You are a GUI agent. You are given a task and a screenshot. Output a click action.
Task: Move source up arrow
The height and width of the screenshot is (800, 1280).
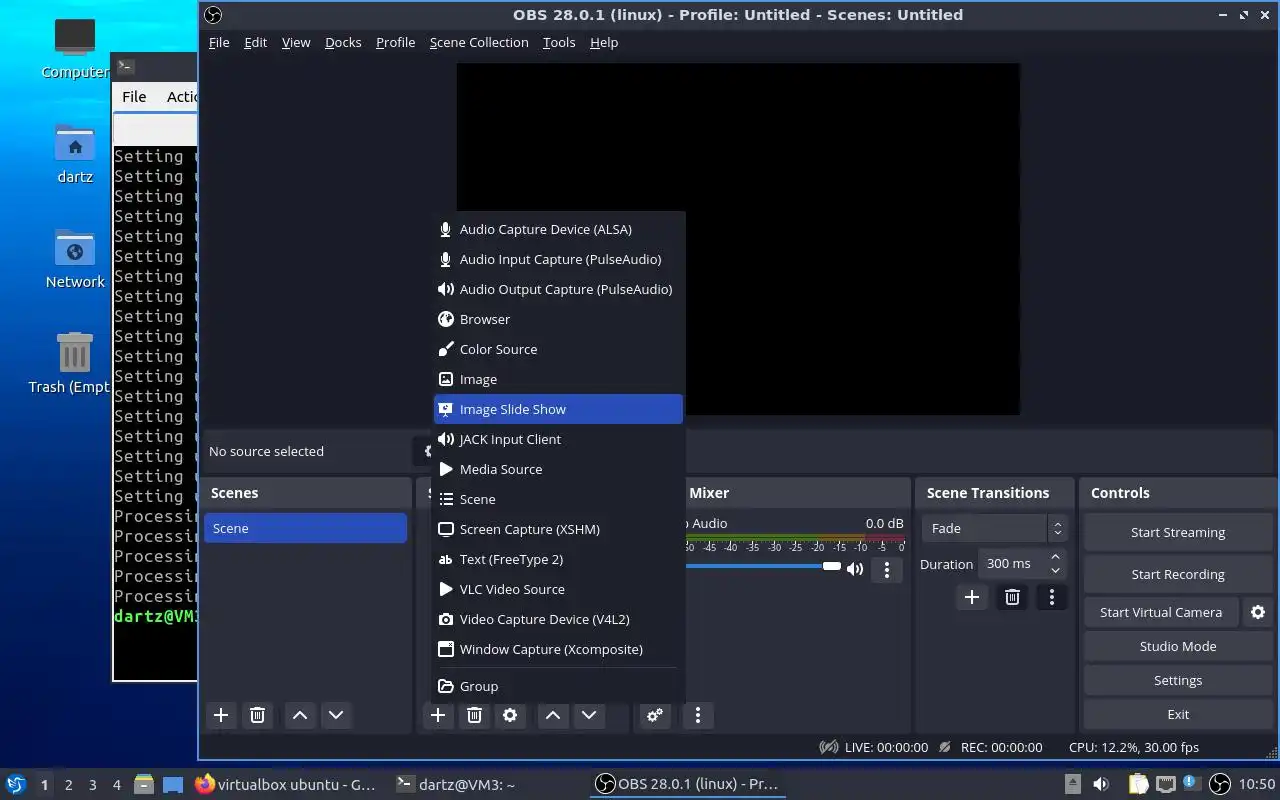553,715
